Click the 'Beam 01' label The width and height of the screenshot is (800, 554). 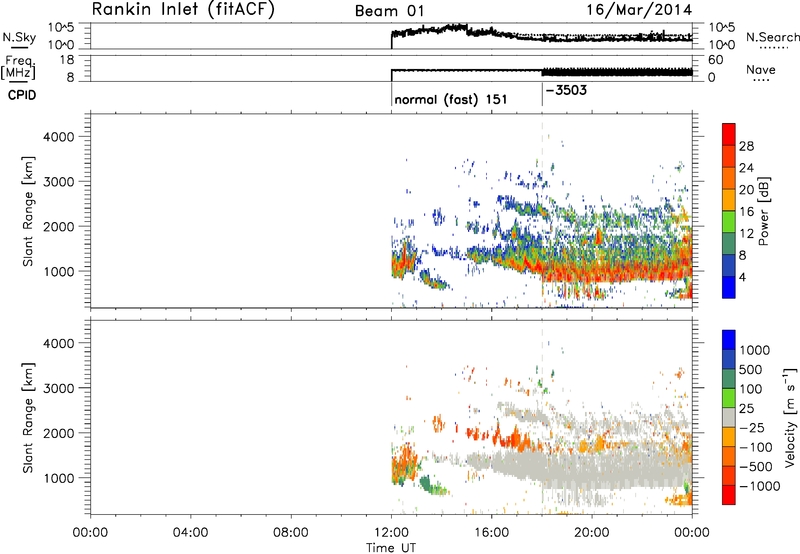pyautogui.click(x=390, y=11)
